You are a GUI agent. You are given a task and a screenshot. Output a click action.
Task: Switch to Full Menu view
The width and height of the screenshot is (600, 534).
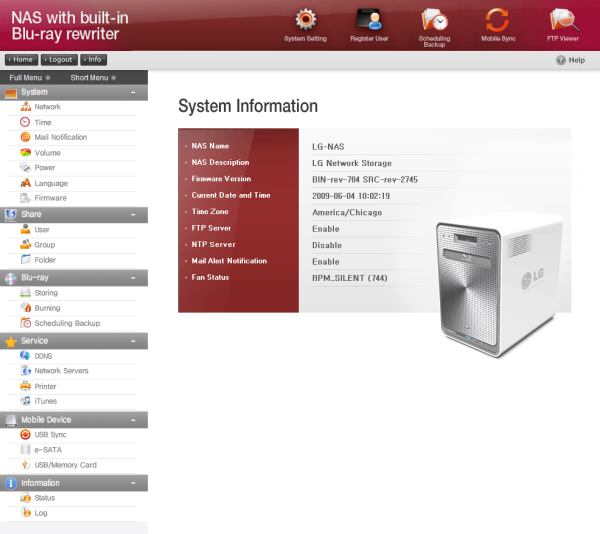29,77
